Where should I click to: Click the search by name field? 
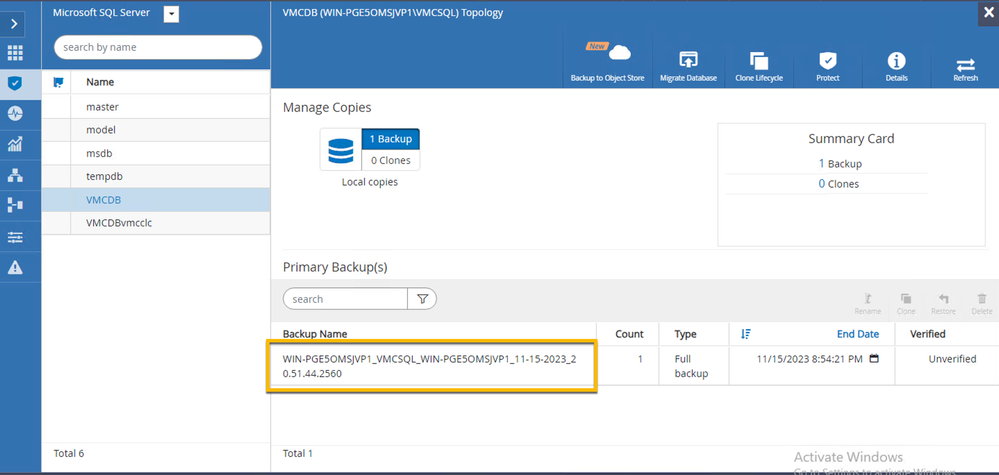158,47
